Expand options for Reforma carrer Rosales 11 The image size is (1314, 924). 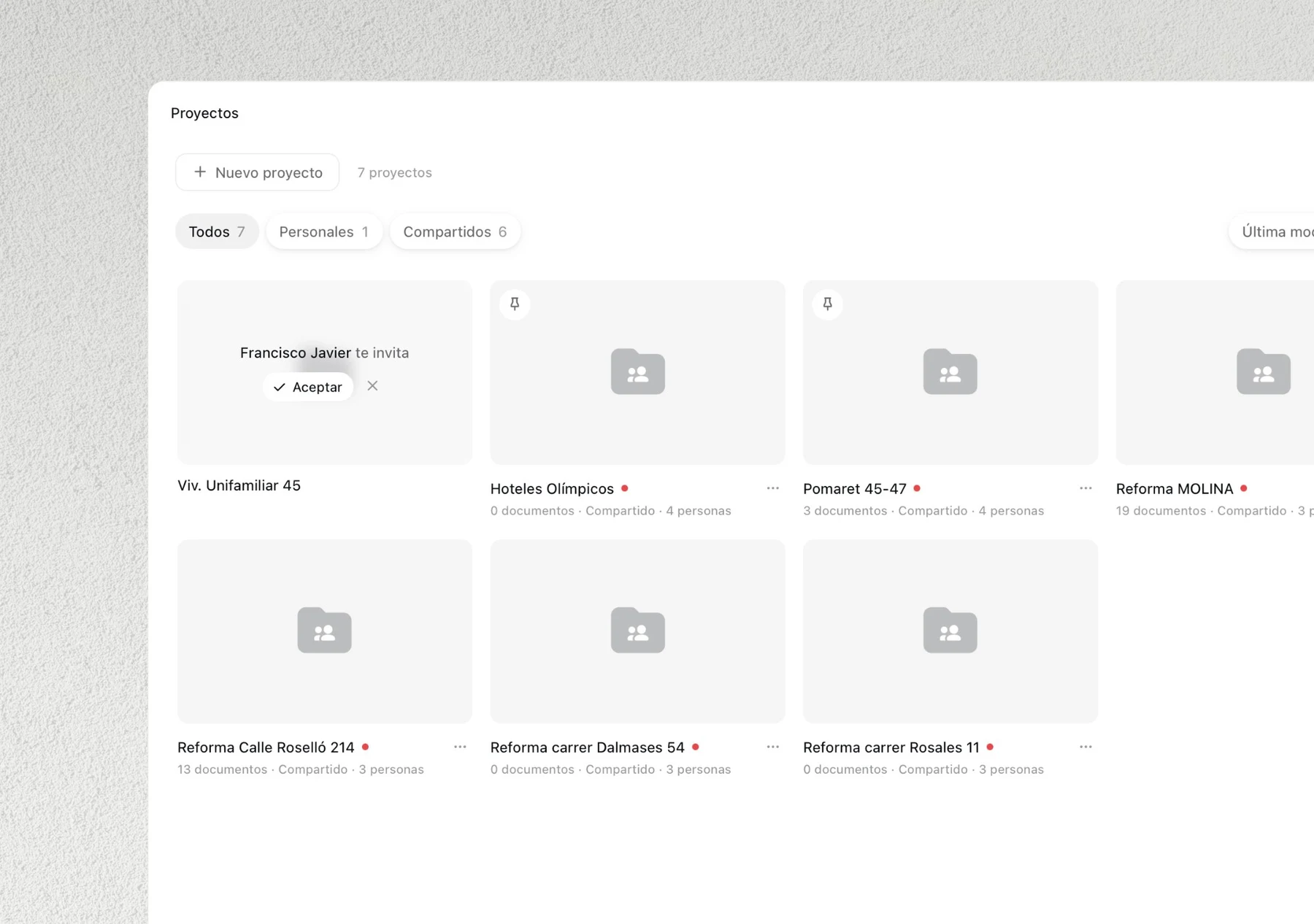tap(1086, 747)
